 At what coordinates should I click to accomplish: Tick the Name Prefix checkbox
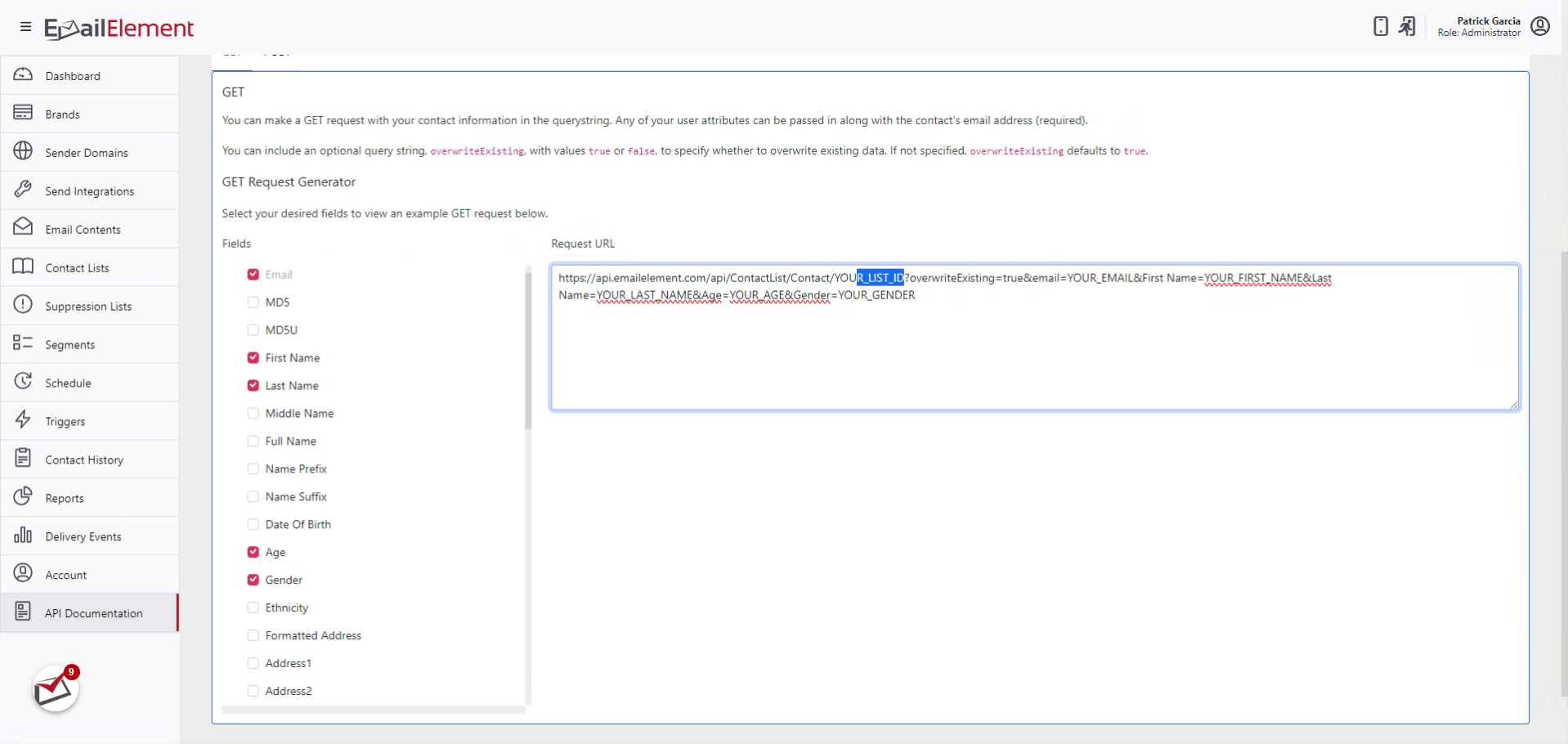tap(253, 469)
